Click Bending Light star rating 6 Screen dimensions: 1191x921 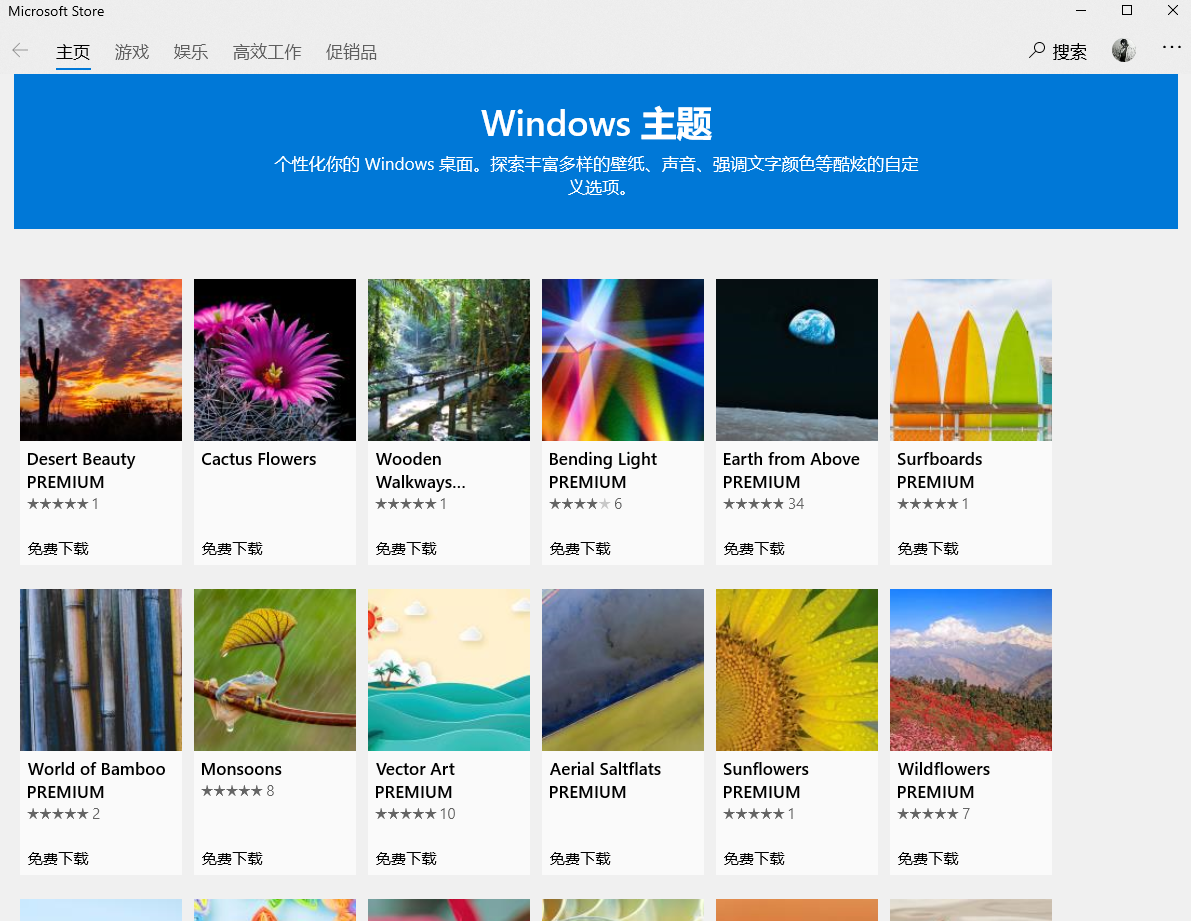586,503
